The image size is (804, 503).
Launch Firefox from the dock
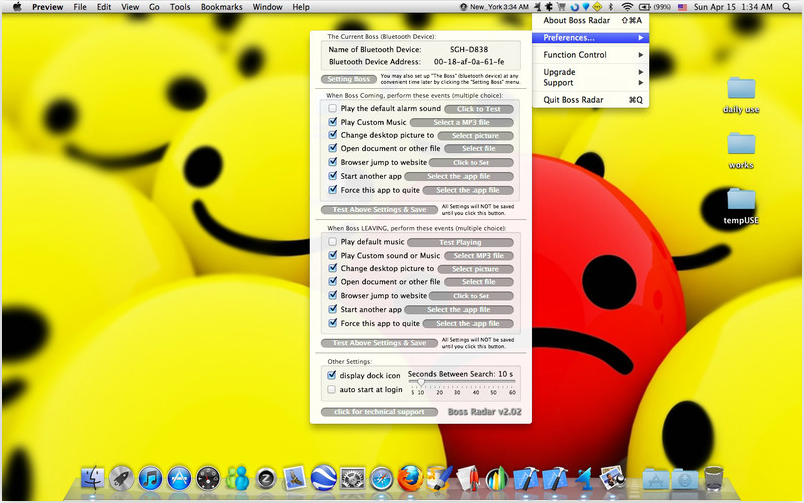410,478
